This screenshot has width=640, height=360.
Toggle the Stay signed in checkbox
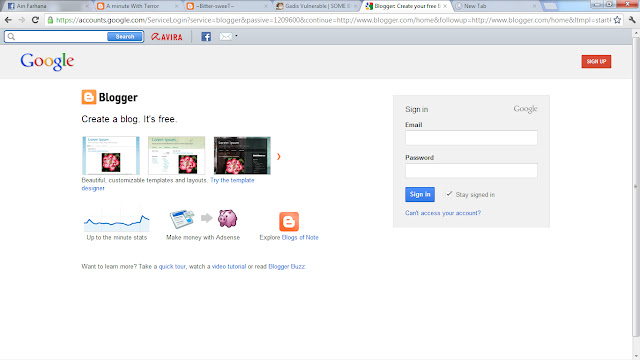(449, 194)
